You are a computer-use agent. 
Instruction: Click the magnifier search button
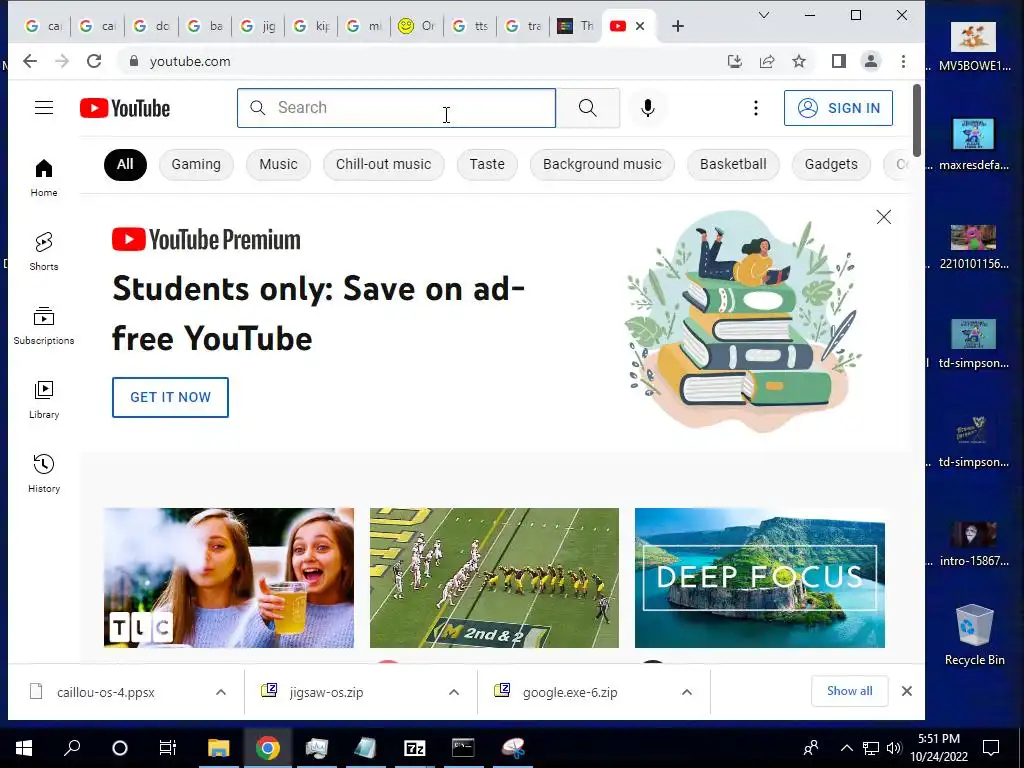coord(588,108)
